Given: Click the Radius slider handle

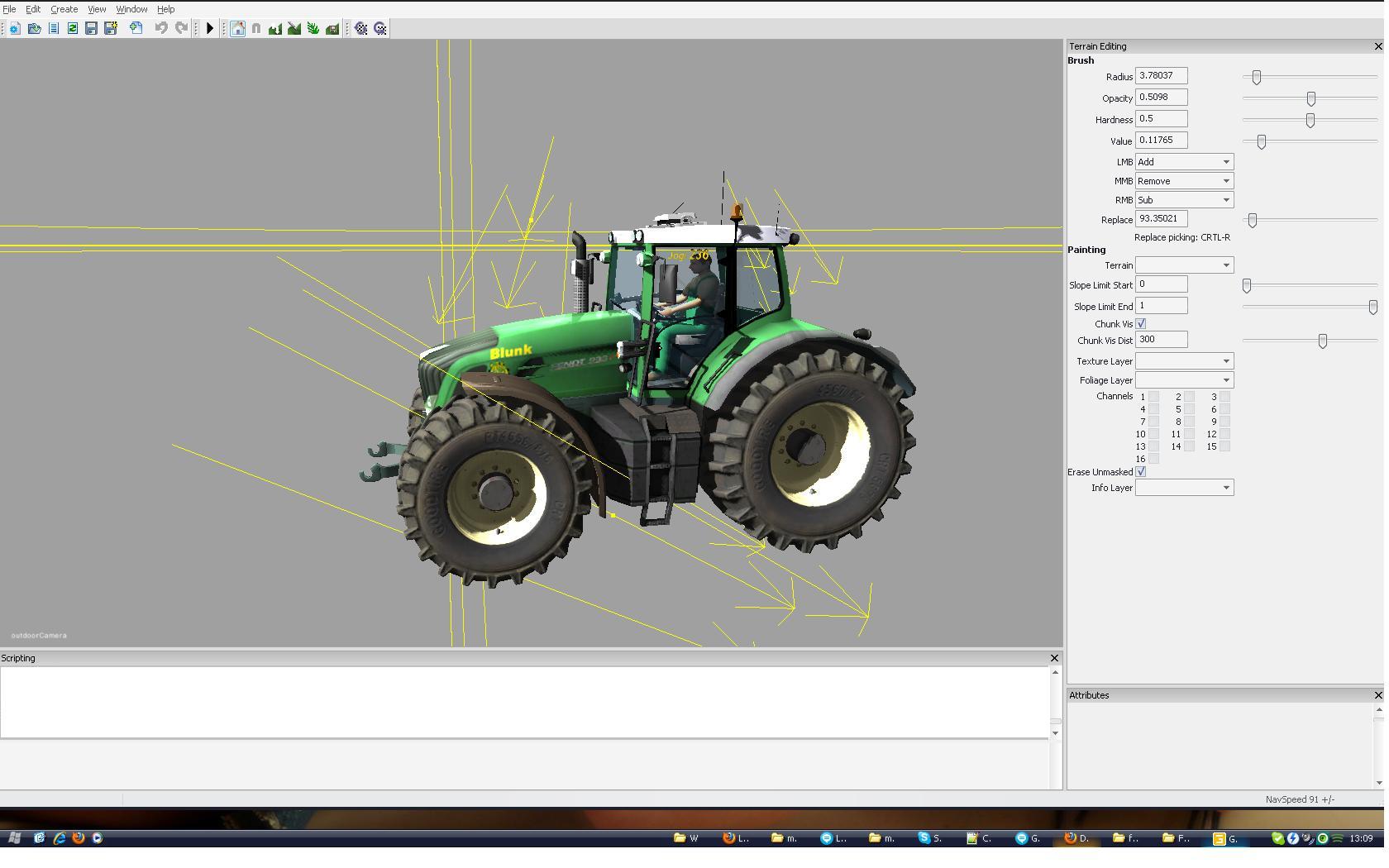Looking at the screenshot, I should [1257, 77].
